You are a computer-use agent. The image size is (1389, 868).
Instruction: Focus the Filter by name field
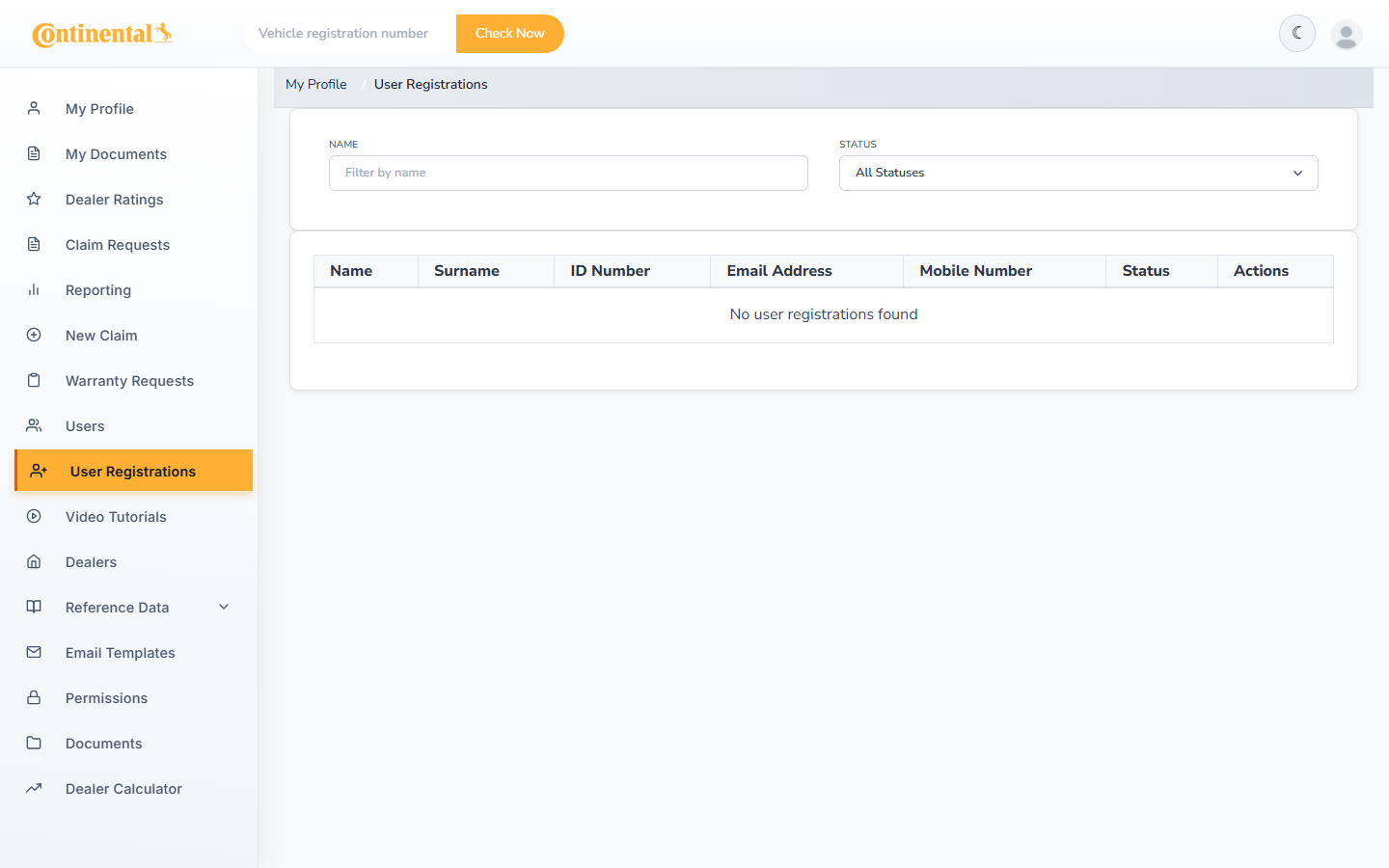tap(568, 173)
